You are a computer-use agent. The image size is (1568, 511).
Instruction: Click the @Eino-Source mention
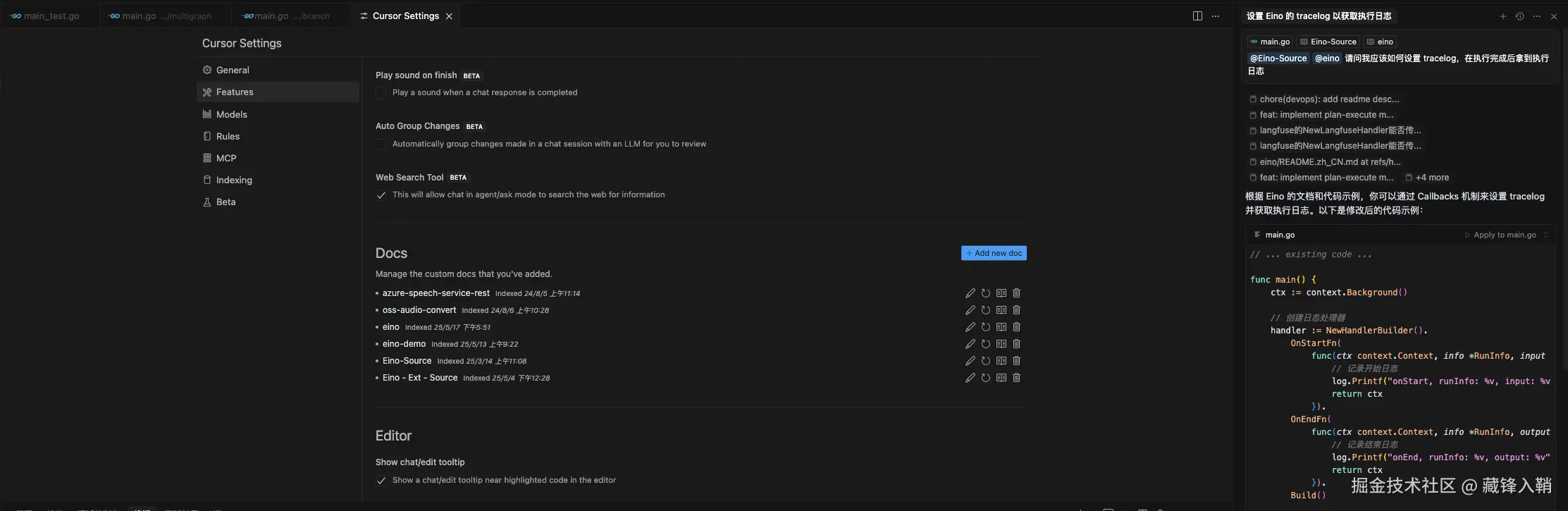[x=1278, y=59]
